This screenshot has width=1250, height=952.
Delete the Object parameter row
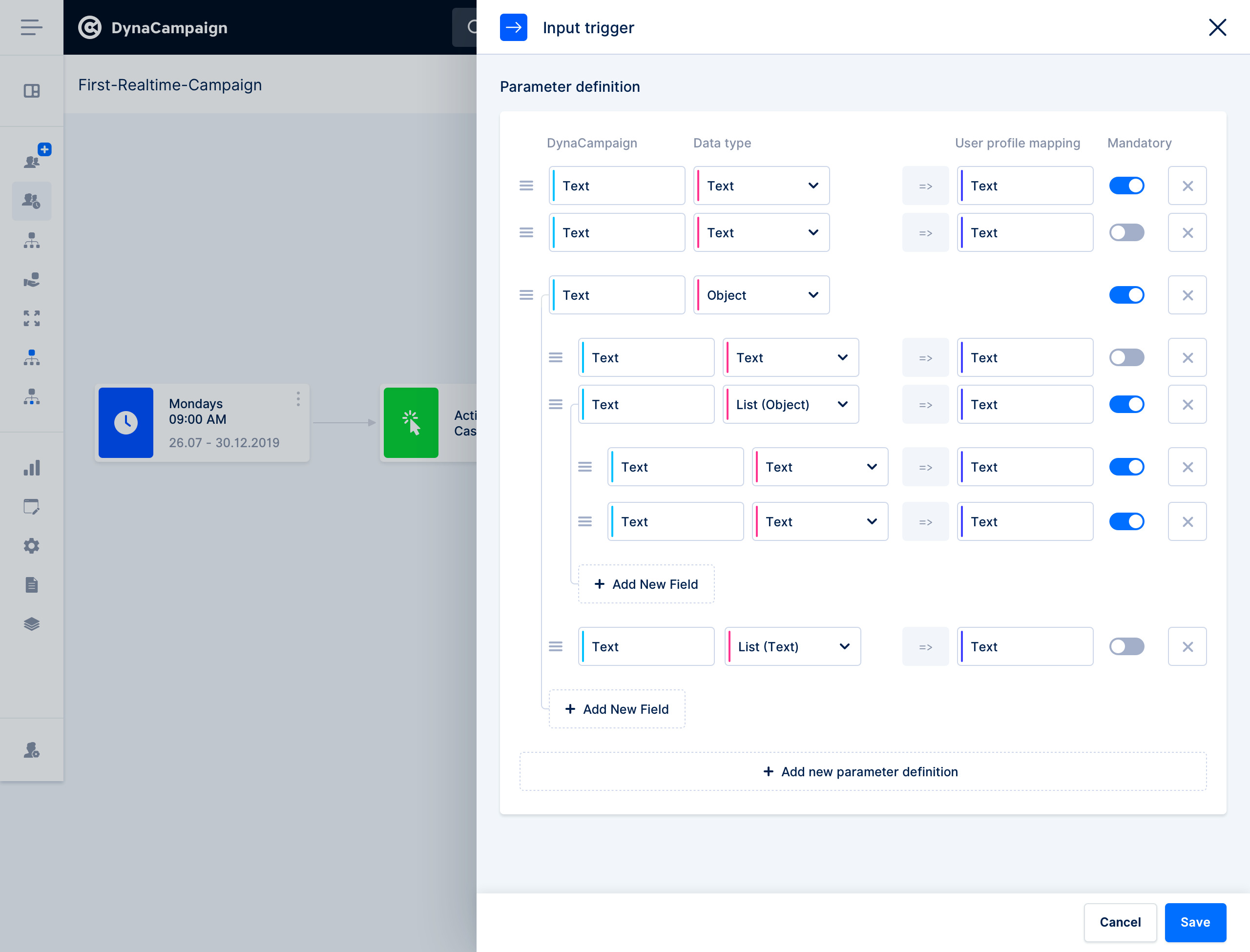click(1187, 295)
